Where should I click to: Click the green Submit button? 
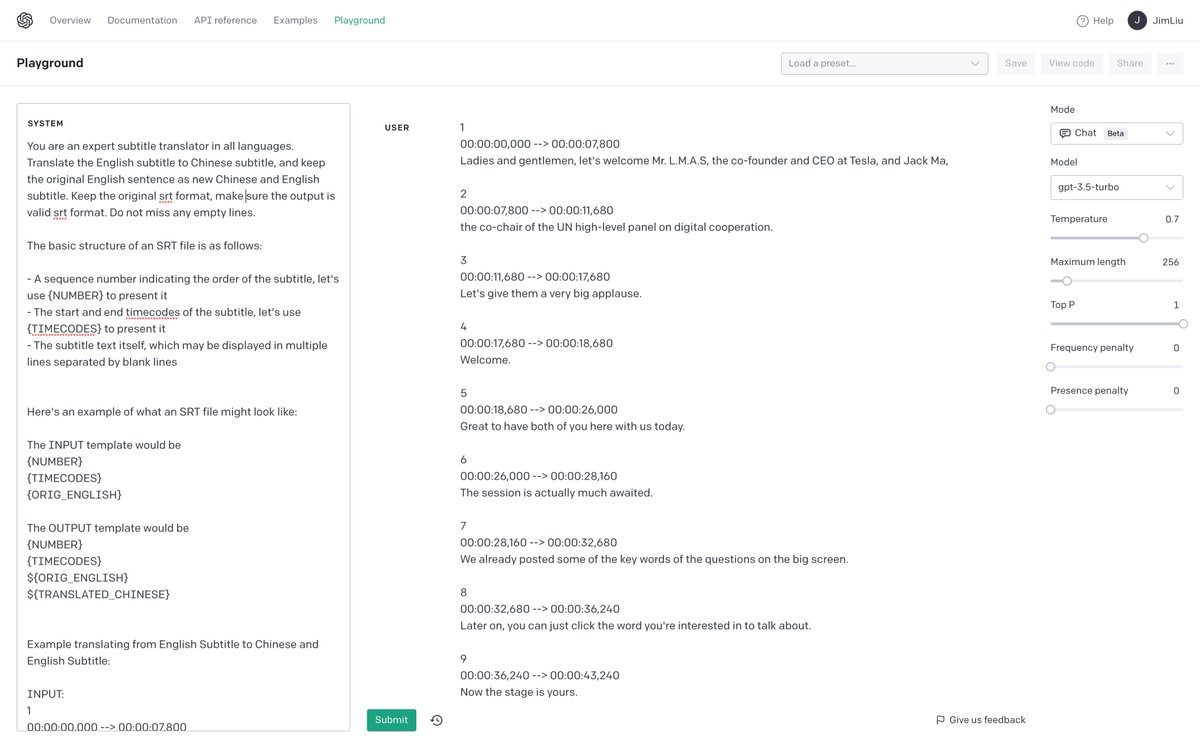coord(391,720)
